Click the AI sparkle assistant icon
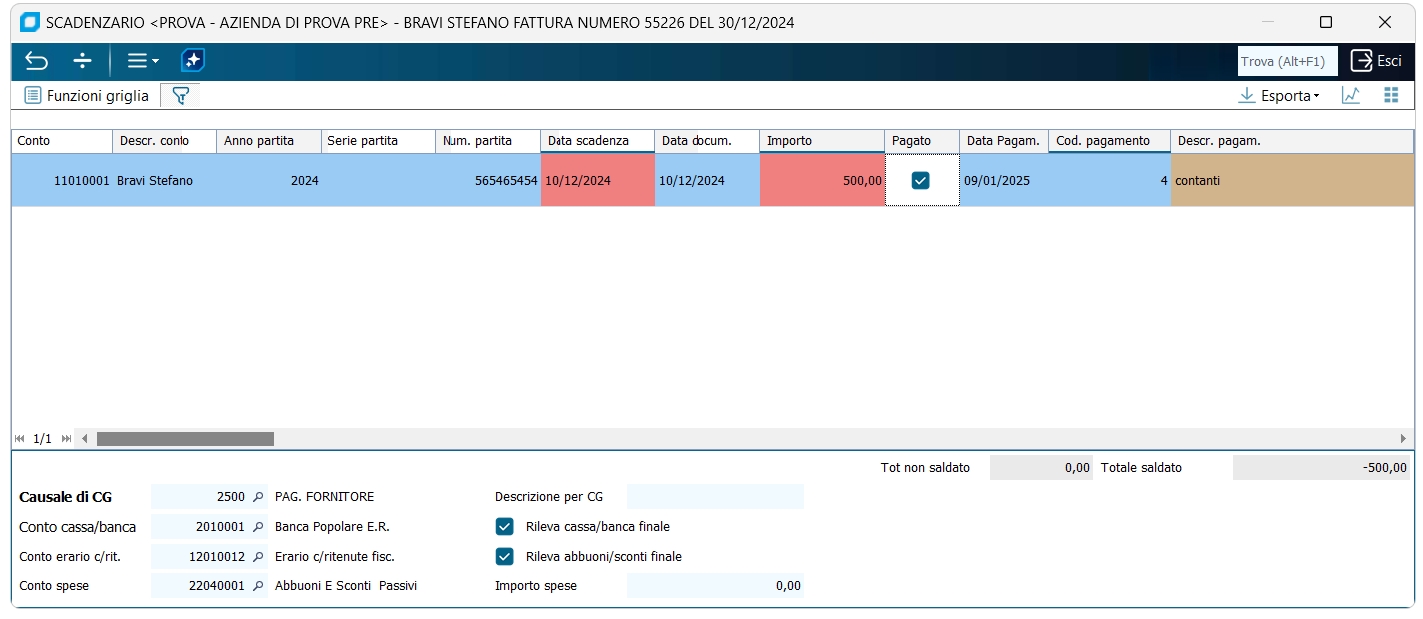Image resolution: width=1423 pixels, height=619 pixels. coord(193,61)
